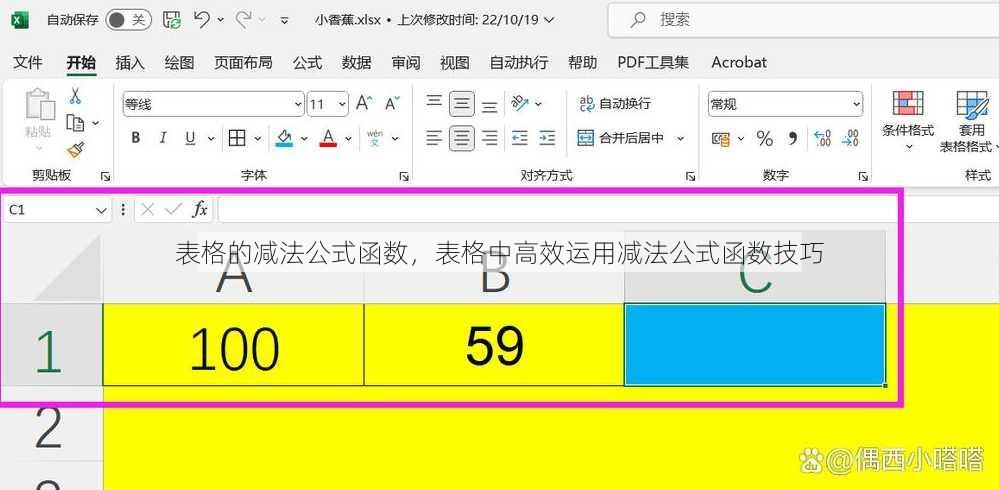This screenshot has width=999, height=490.
Task: Toggle Bold formatting
Action: [136, 138]
